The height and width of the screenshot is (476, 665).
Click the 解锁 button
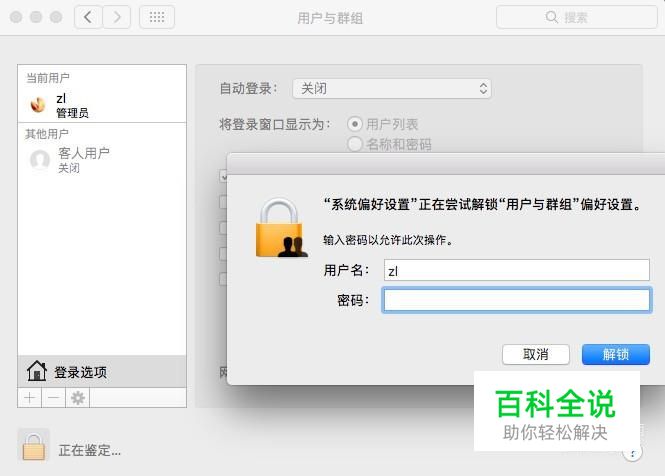[616, 354]
